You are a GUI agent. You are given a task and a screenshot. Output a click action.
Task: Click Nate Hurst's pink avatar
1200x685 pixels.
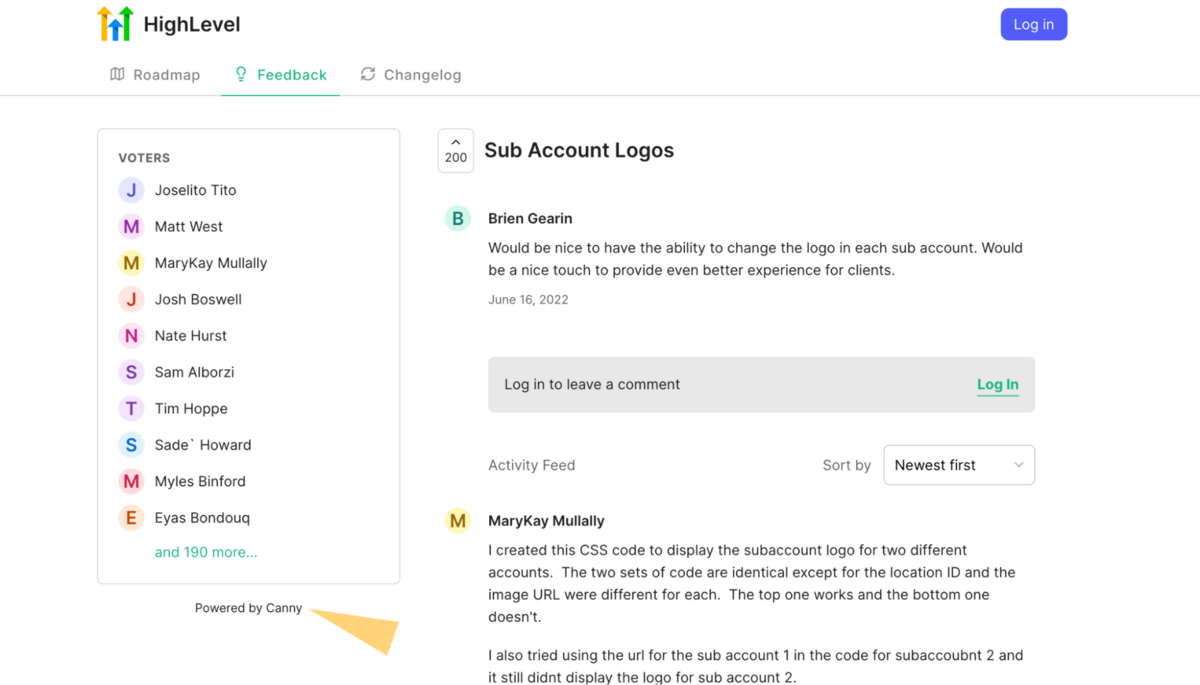131,336
